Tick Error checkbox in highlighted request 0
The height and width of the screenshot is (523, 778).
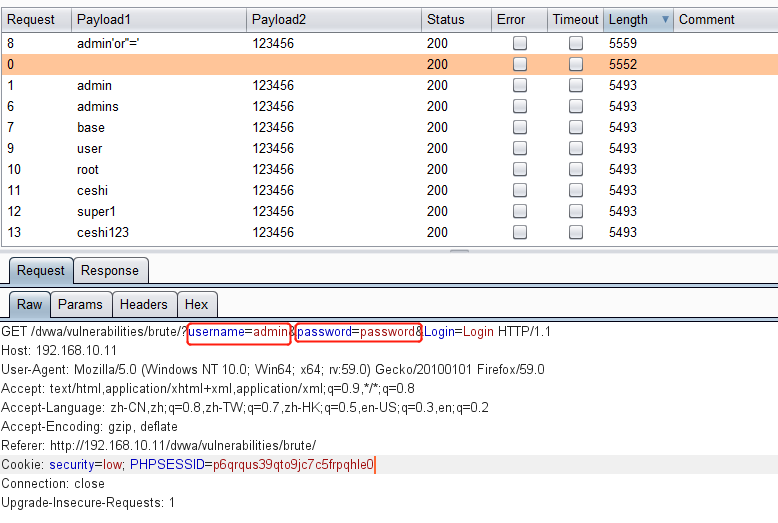519,64
